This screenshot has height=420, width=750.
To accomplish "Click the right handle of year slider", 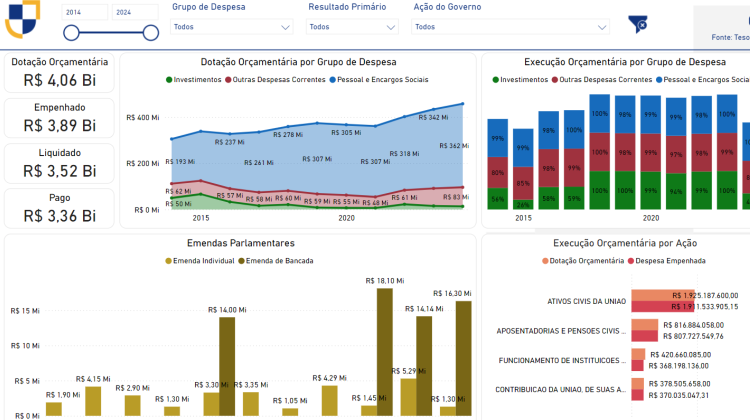I will [x=150, y=32].
